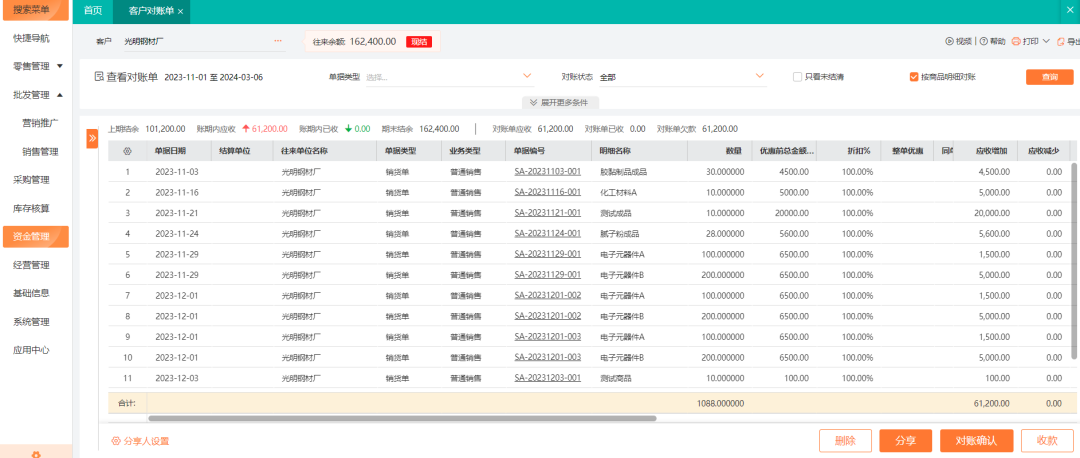Open customer picker ellipsis icon
This screenshot has width=1080, height=458.
click(x=278, y=41)
